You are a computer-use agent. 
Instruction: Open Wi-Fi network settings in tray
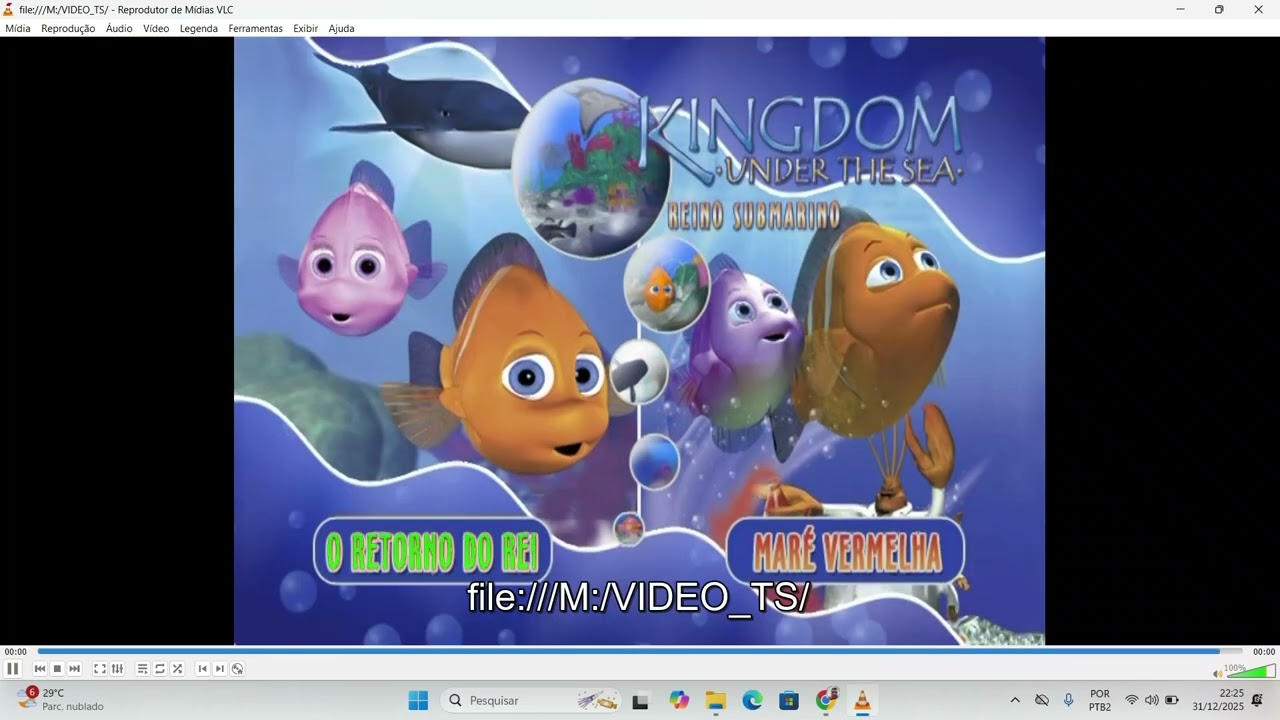(x=1132, y=700)
